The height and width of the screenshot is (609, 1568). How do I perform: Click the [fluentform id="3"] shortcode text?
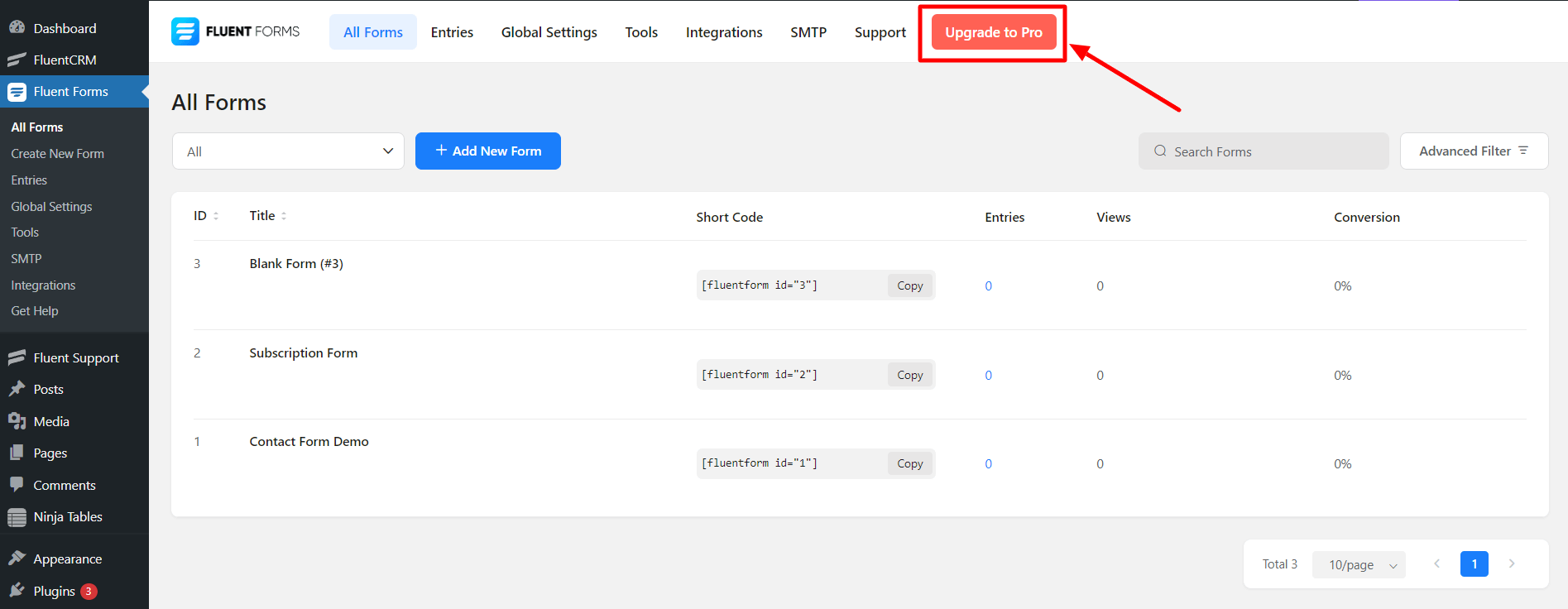coord(760,285)
